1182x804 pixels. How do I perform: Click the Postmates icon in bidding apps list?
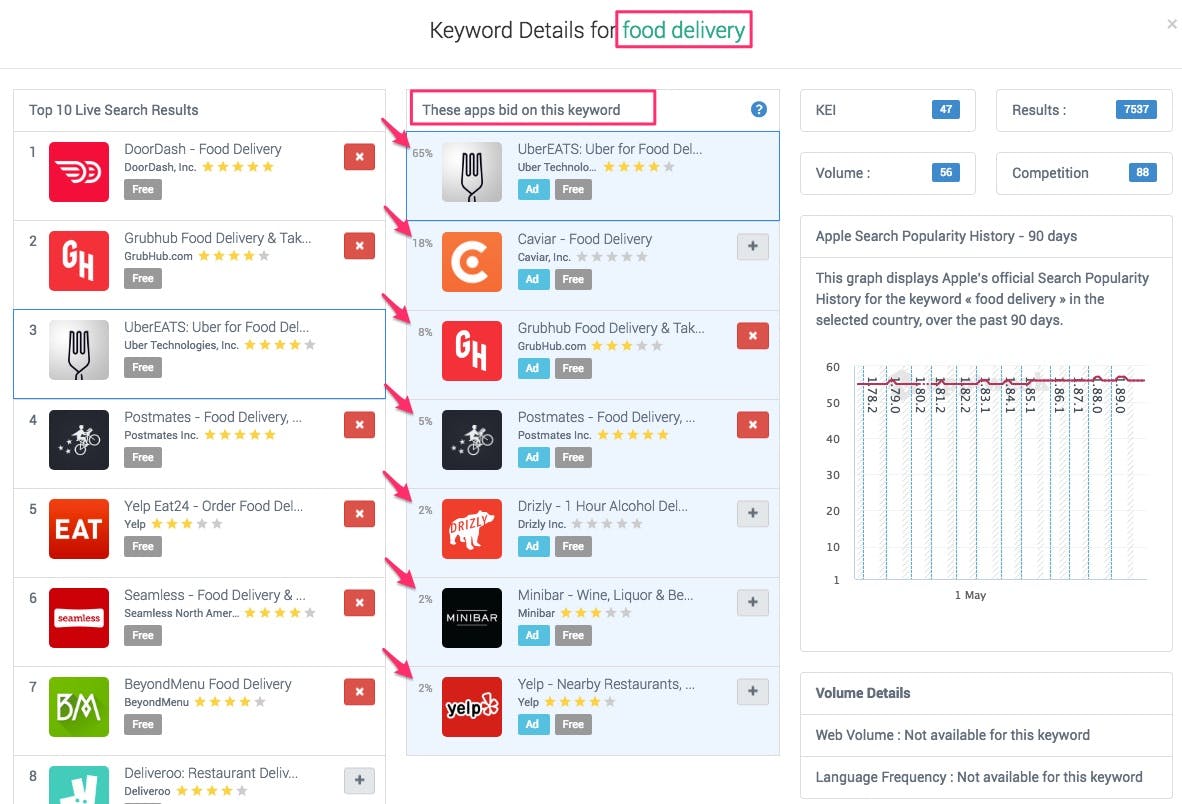click(x=472, y=439)
